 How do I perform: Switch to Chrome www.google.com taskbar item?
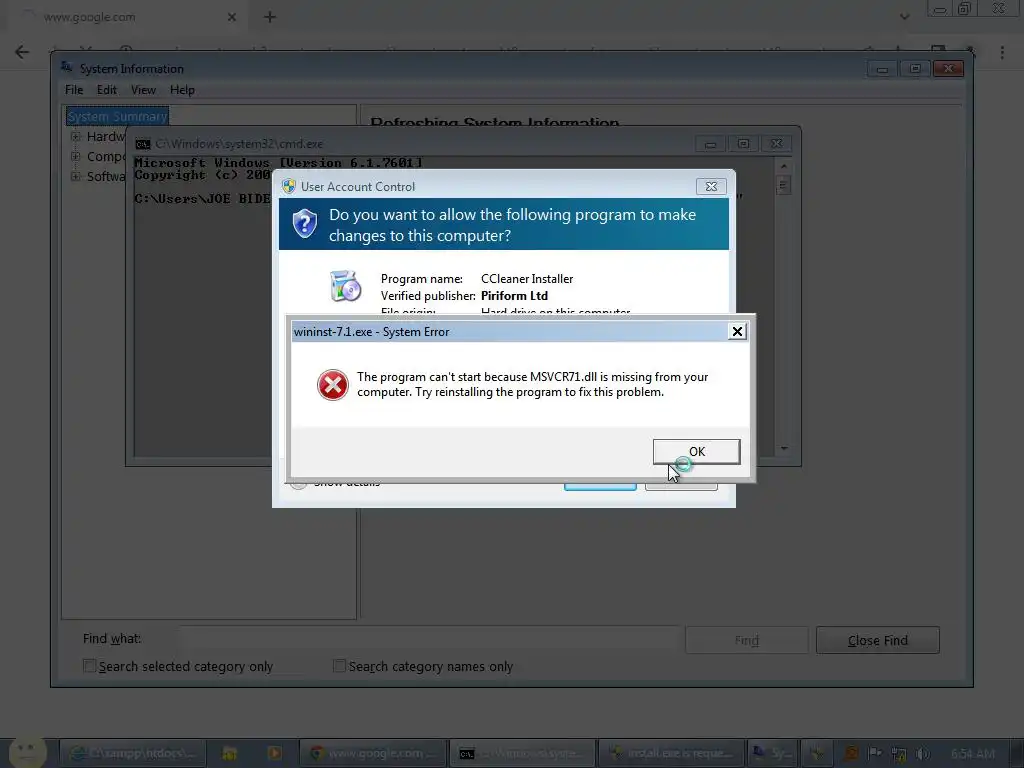click(x=373, y=753)
